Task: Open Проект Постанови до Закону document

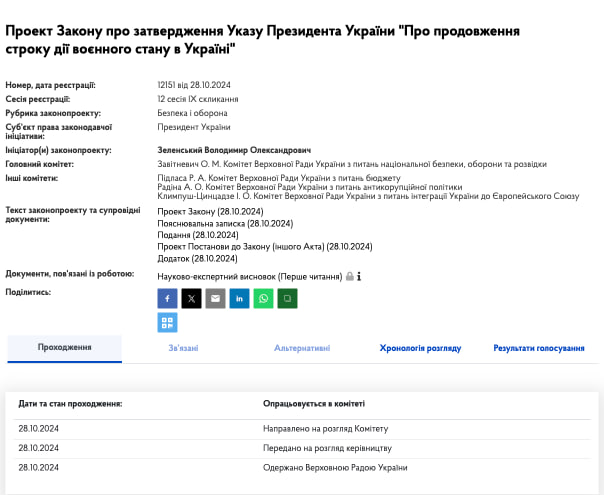Action: click(264, 246)
